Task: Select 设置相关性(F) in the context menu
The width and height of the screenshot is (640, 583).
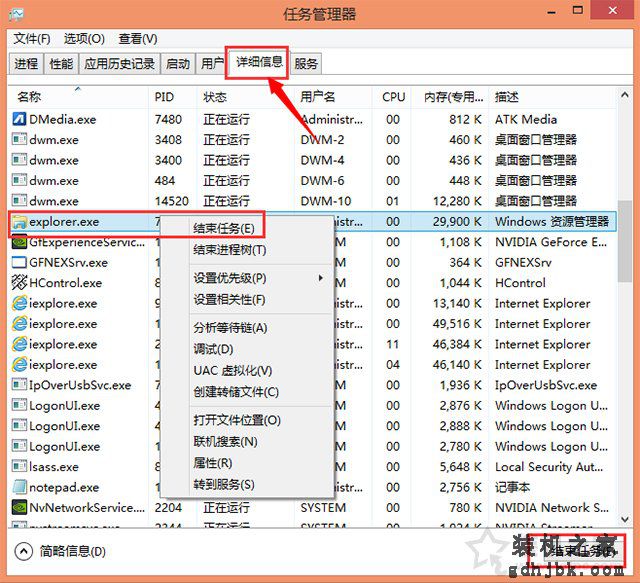Action: click(229, 300)
